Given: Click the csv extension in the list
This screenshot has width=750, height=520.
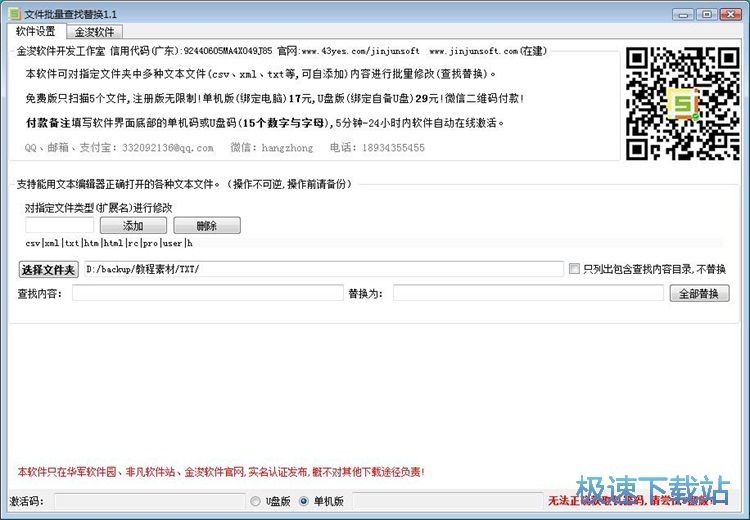Looking at the screenshot, I should [x=33, y=243].
